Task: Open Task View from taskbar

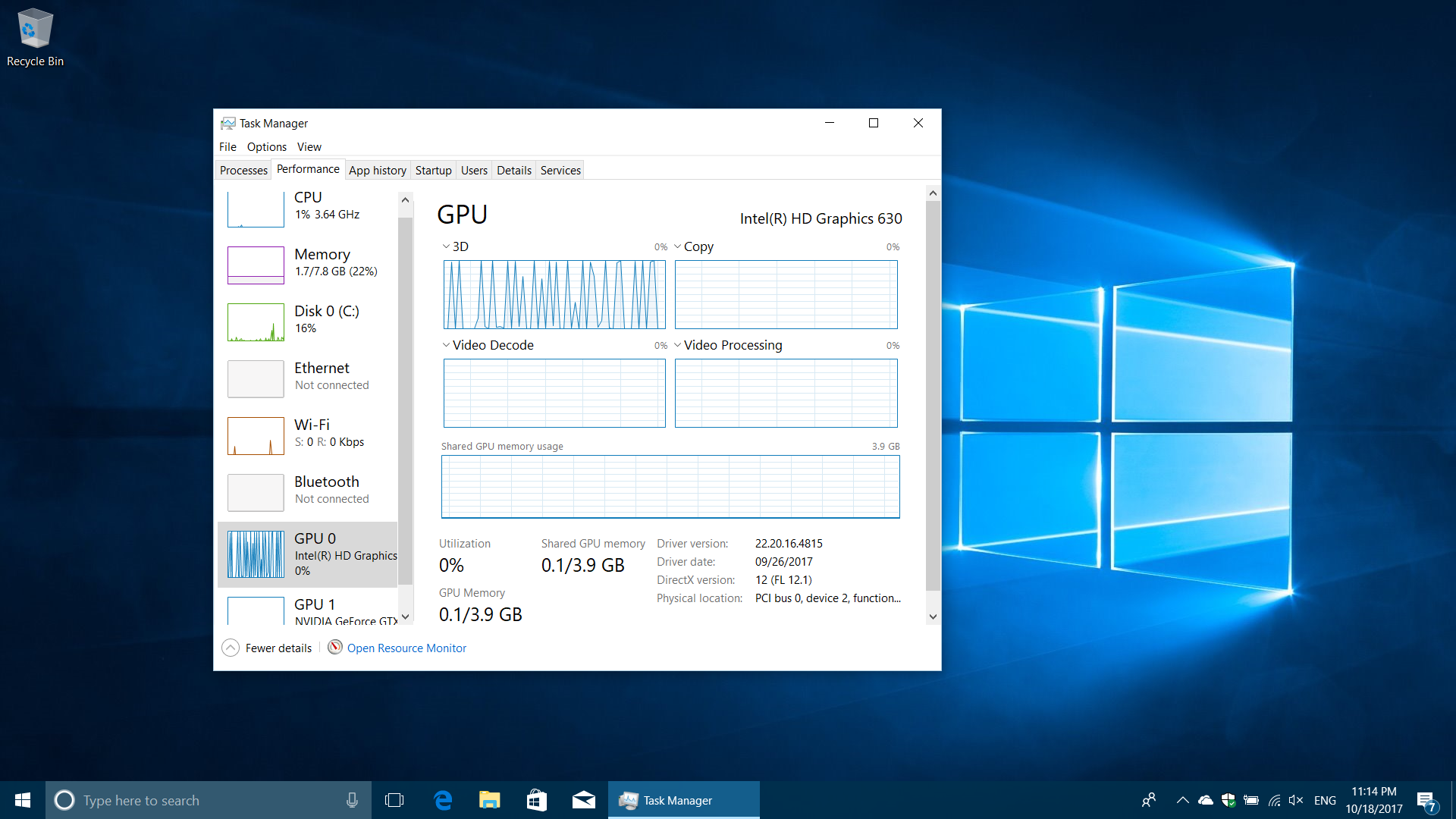Action: pos(394,800)
